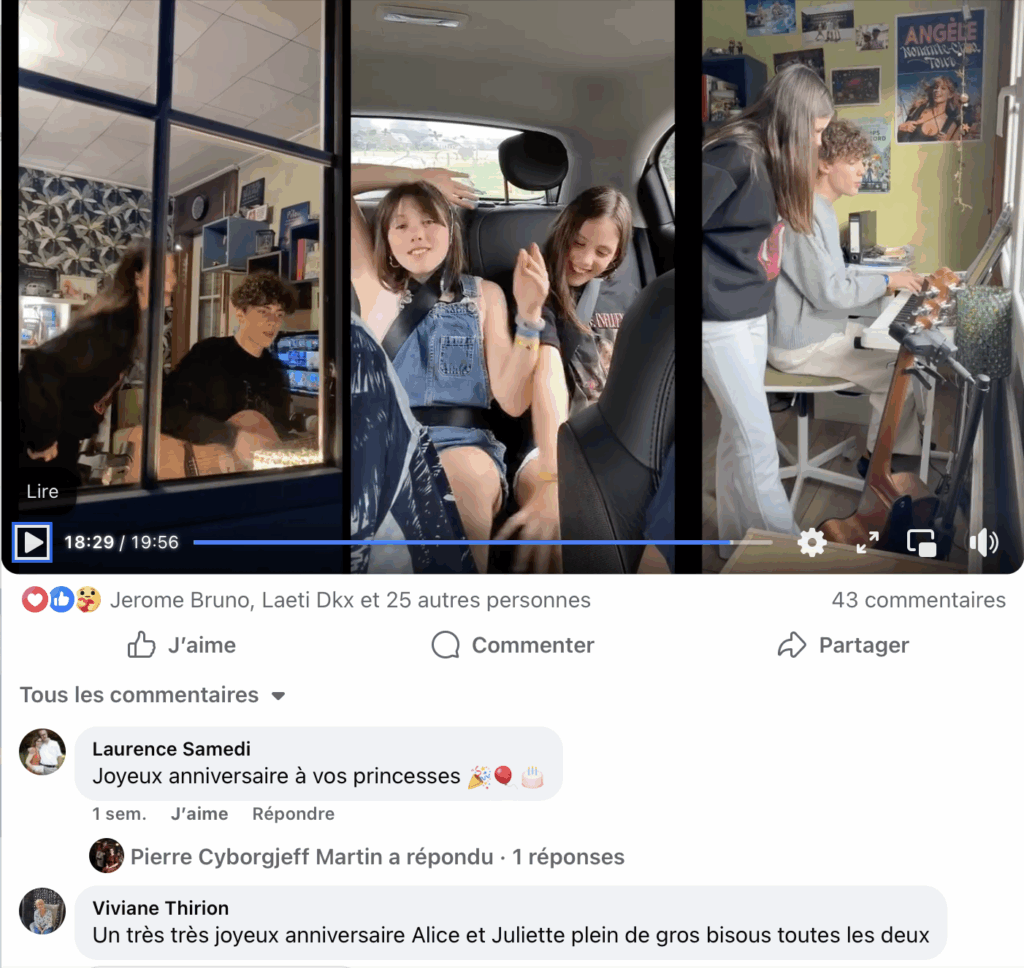Open picture-in-picture mini player
Screen dimensions: 1024x968
point(921,543)
